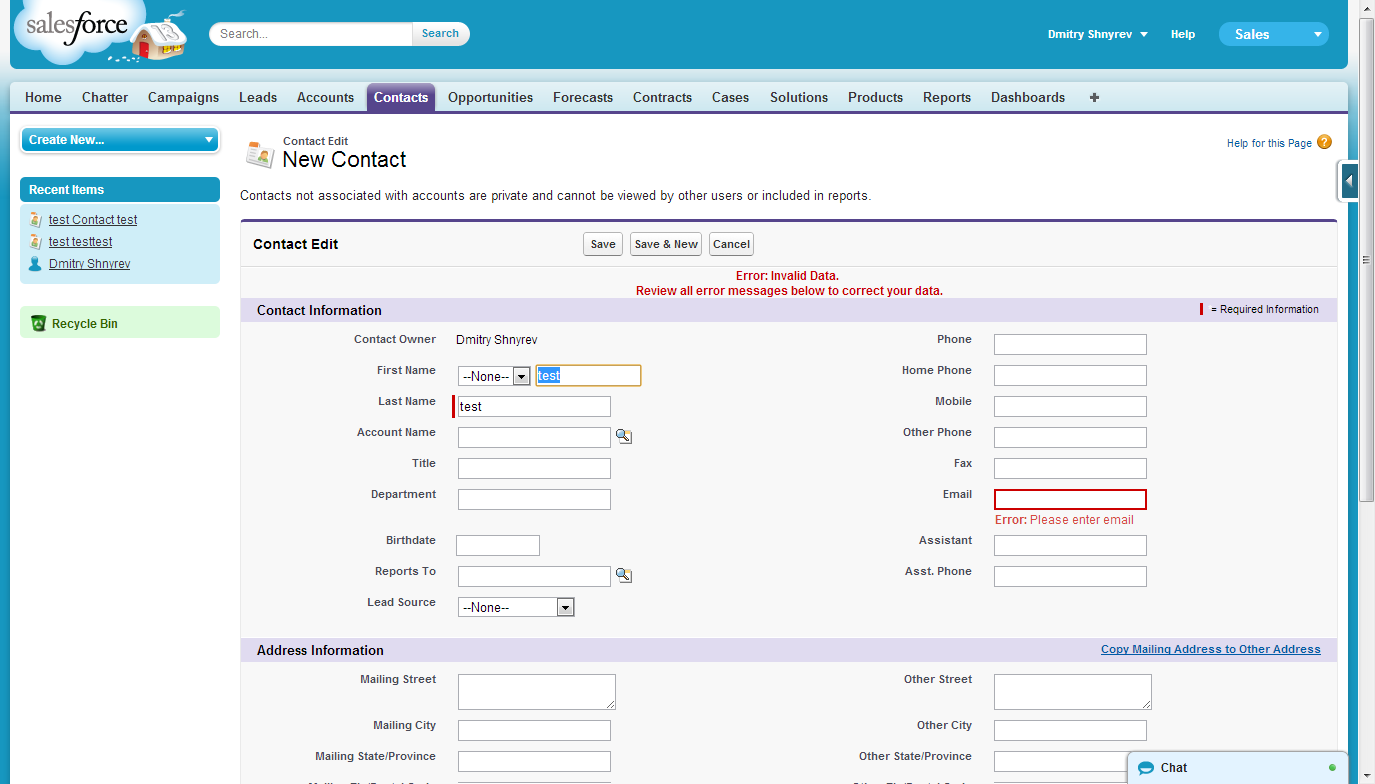
Task: Click the plus icon for all tabs
Action: tap(1094, 97)
